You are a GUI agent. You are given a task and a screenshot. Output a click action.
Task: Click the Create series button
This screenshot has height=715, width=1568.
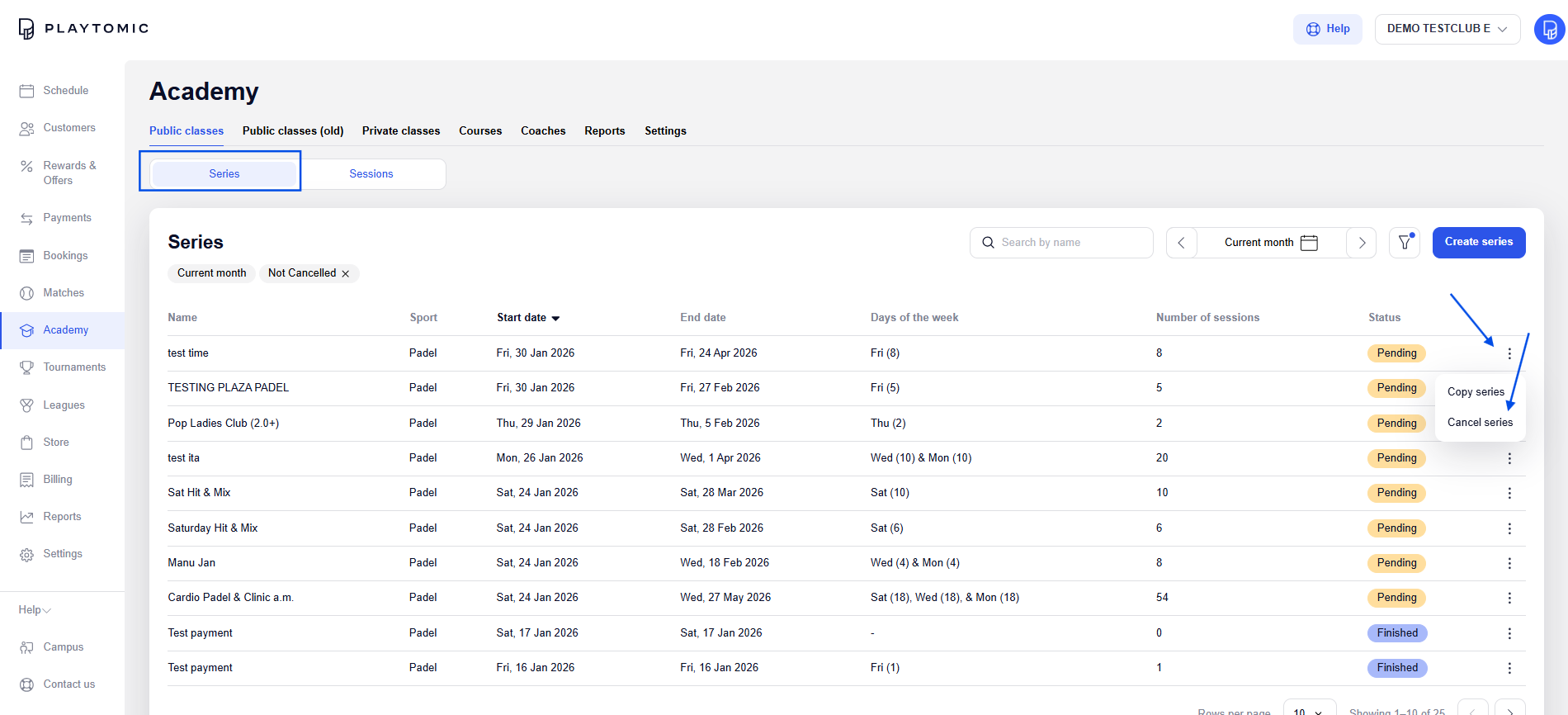[1478, 243]
